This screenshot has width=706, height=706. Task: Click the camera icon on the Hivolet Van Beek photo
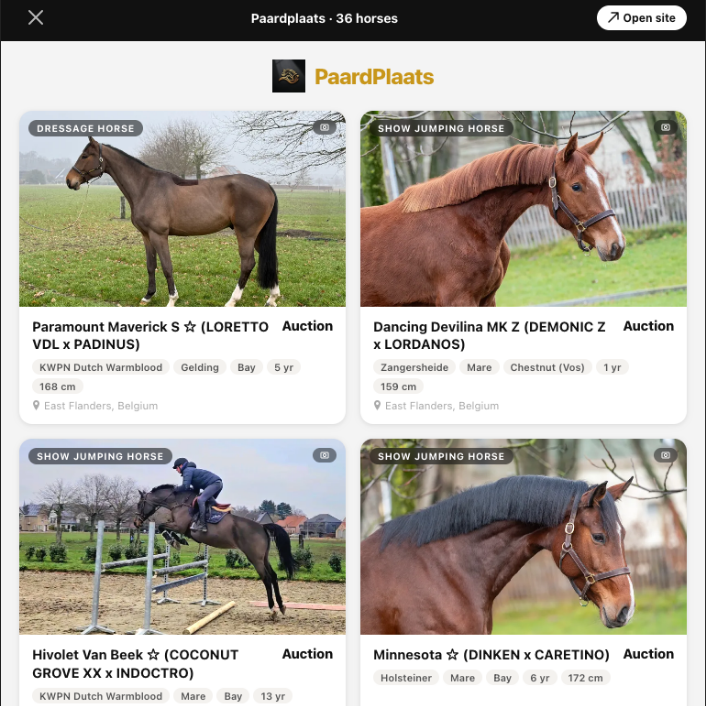coord(325,456)
